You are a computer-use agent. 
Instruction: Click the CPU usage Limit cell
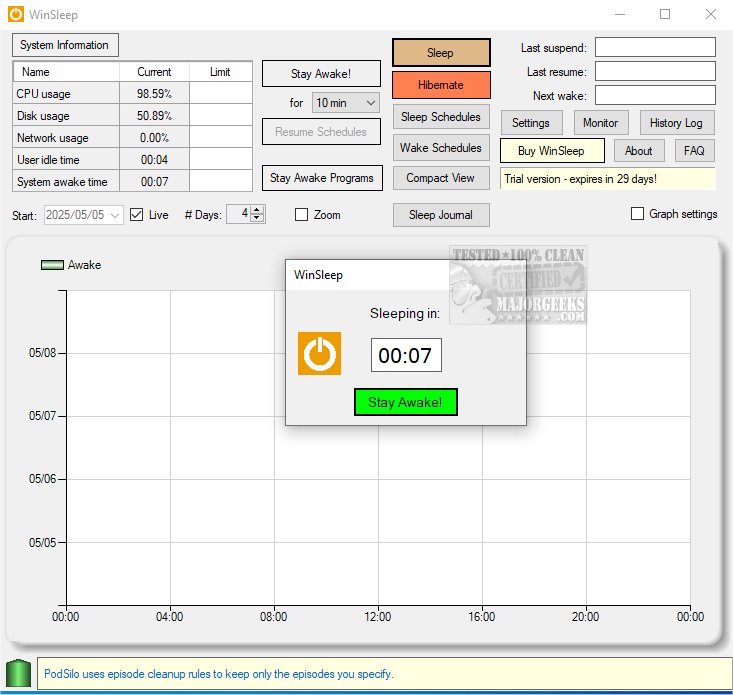coord(221,93)
